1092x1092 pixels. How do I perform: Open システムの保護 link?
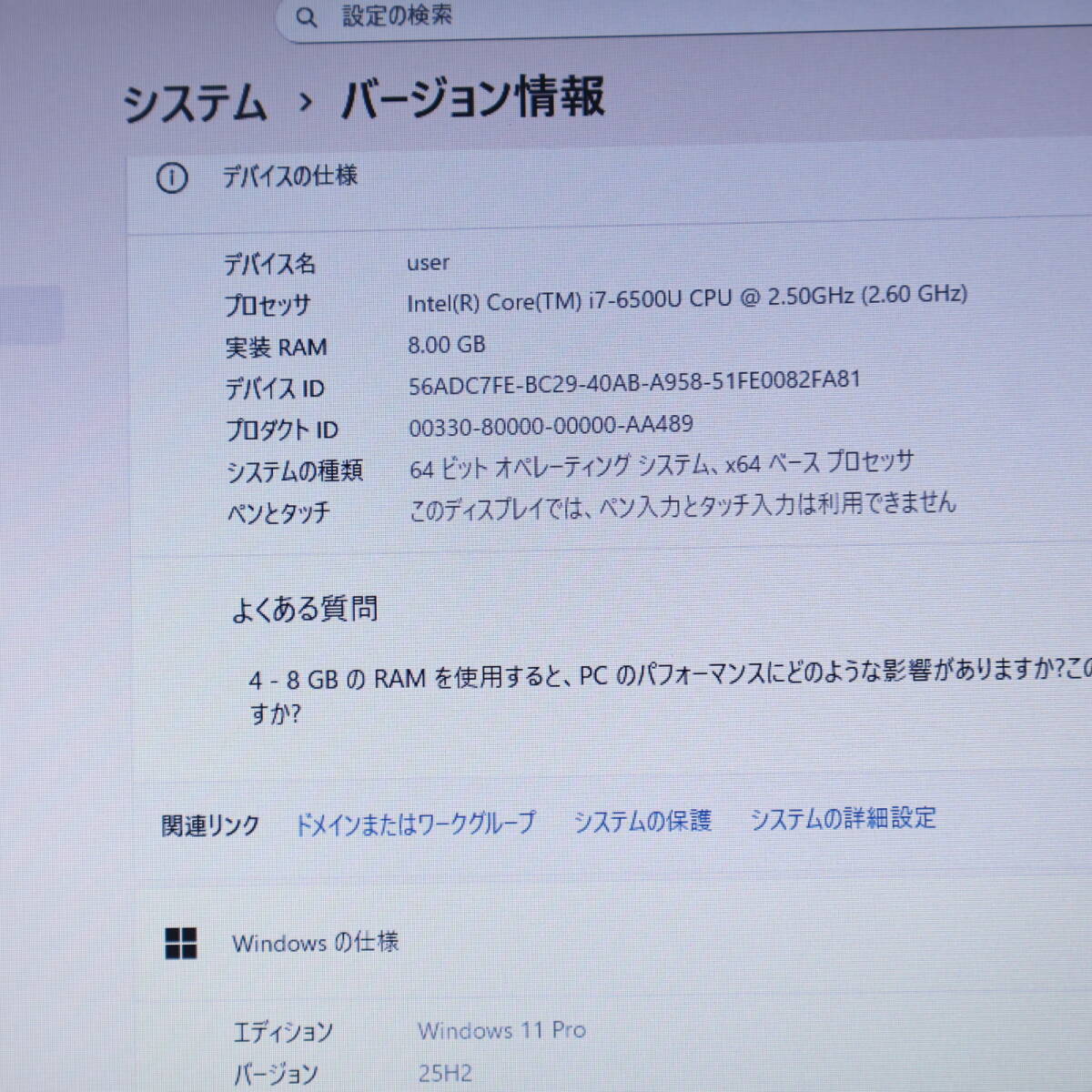tap(642, 821)
